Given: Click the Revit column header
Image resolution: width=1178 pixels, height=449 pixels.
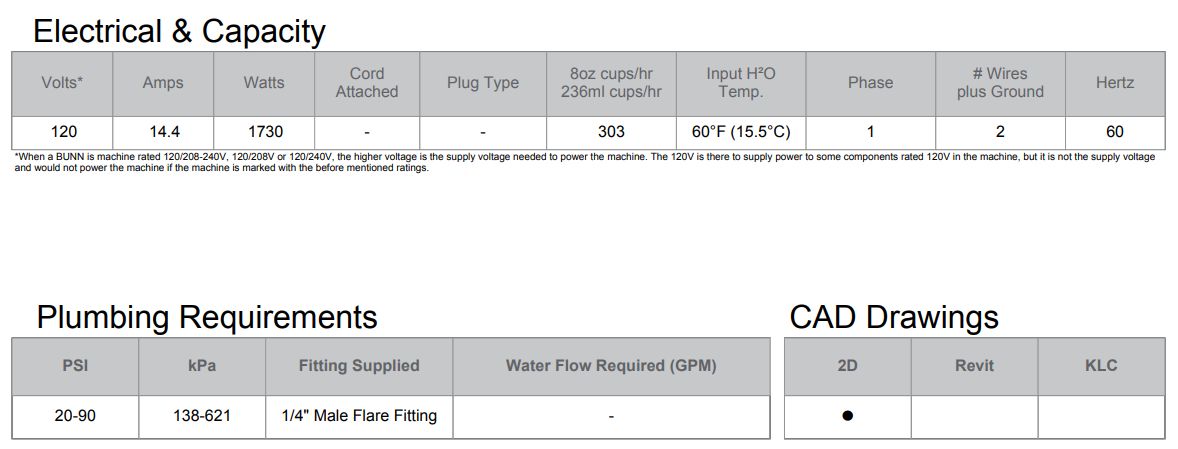Looking at the screenshot, I should pos(974,366).
